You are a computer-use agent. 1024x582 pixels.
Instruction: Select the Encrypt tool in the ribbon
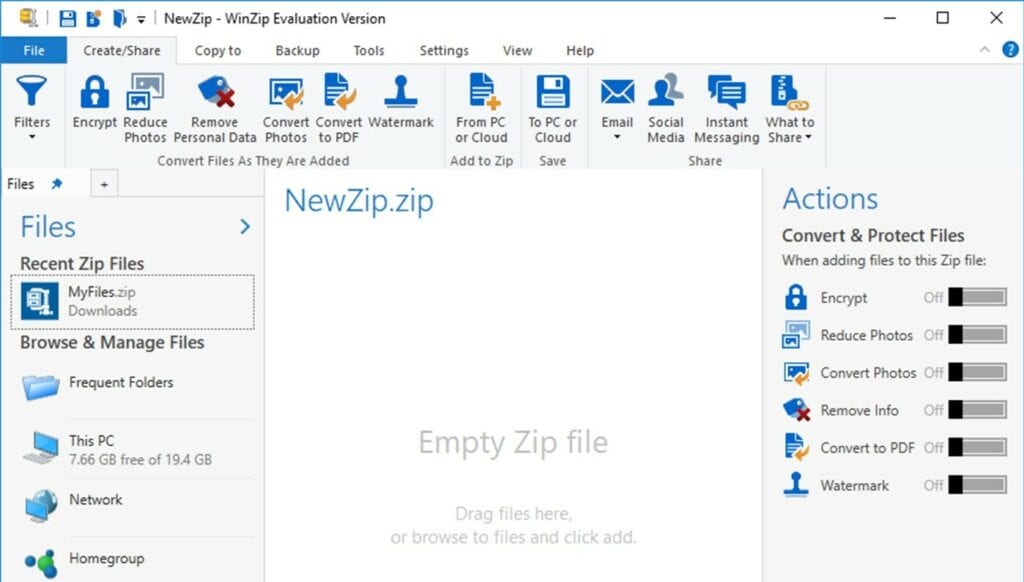click(94, 100)
